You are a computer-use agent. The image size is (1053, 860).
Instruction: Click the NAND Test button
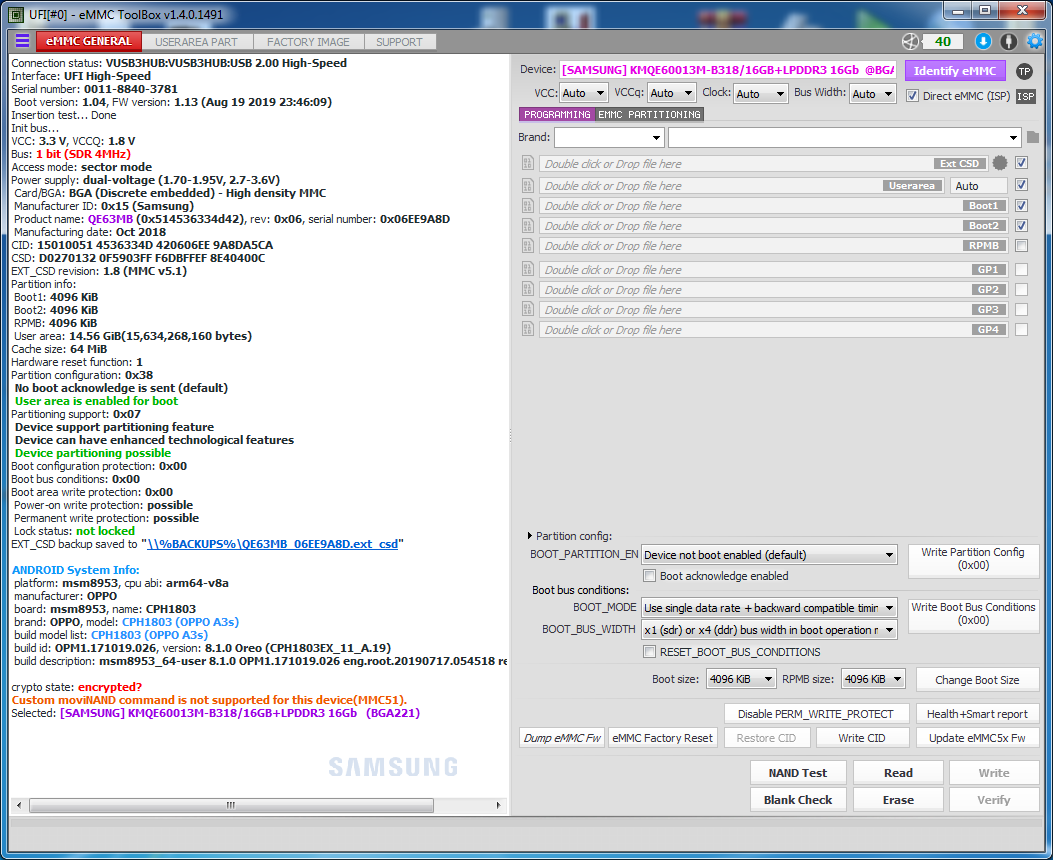(x=798, y=773)
